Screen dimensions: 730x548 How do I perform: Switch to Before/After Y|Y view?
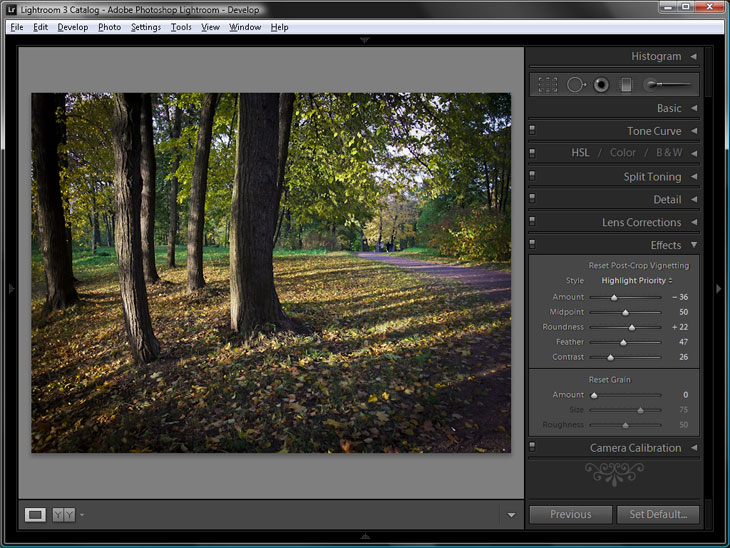63,515
